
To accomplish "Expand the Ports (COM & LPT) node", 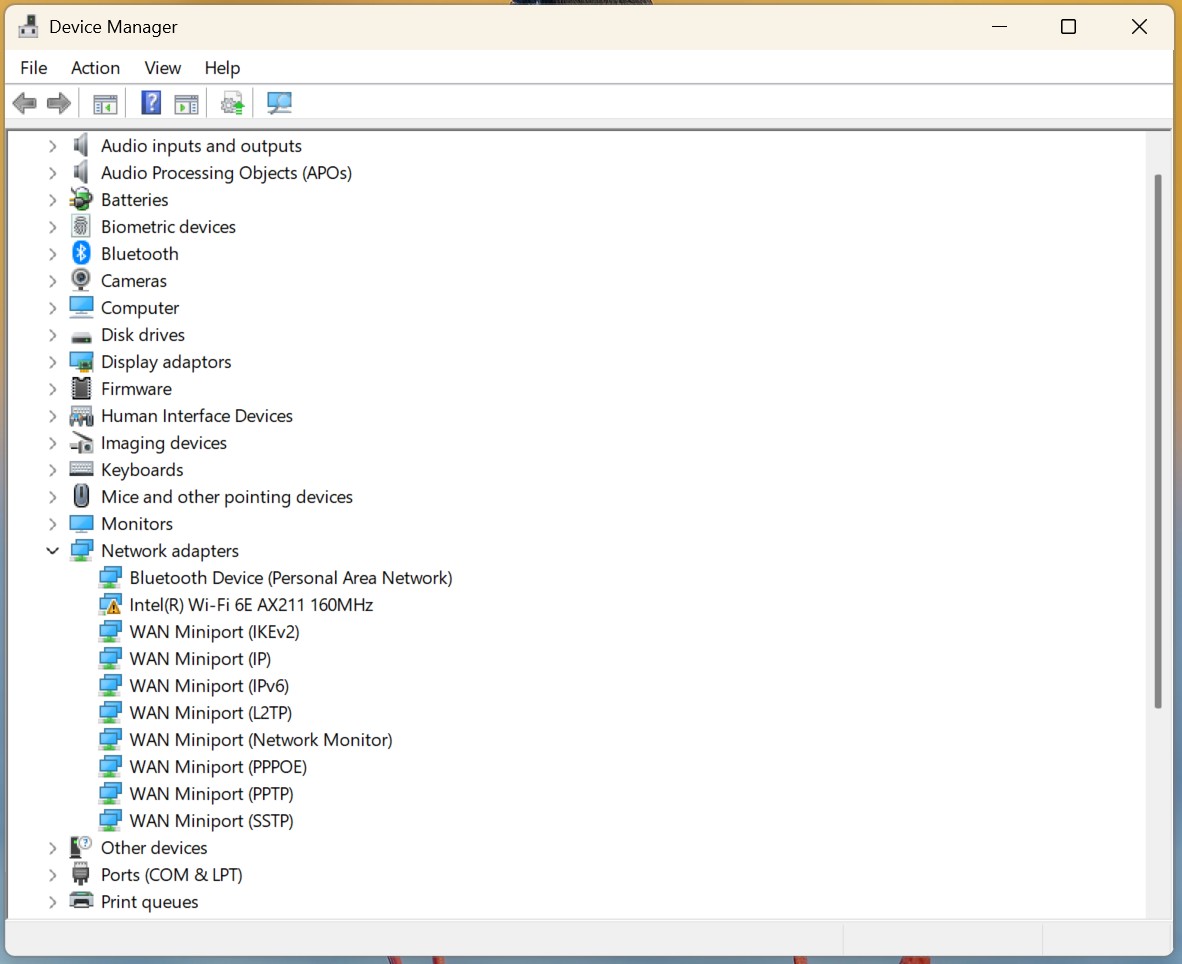I will [x=53, y=874].
